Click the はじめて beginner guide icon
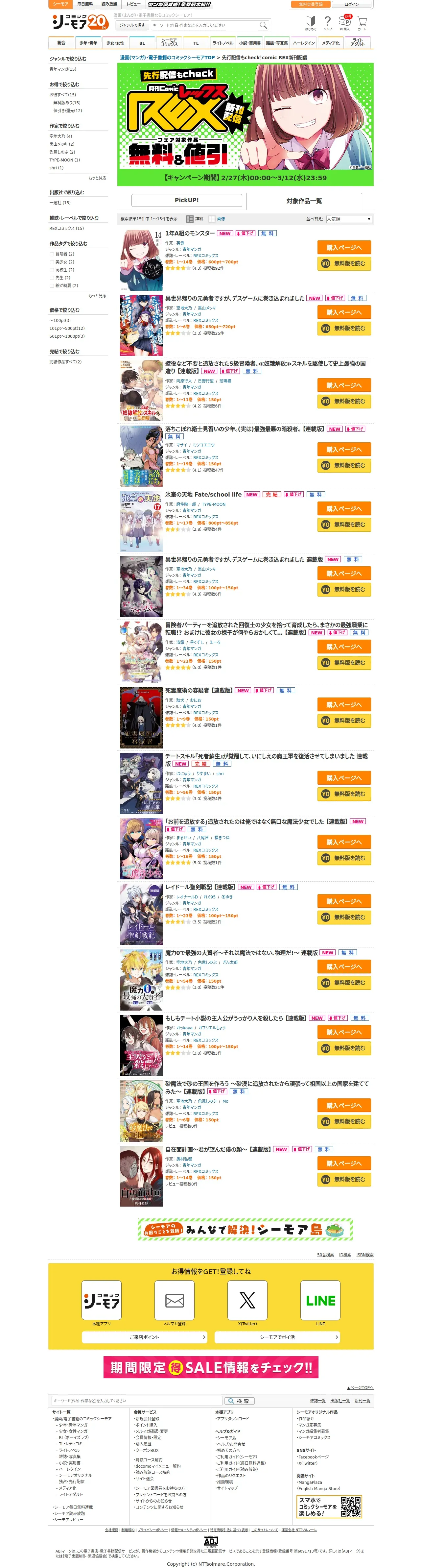The height and width of the screenshot is (1568, 422). pos(311,22)
